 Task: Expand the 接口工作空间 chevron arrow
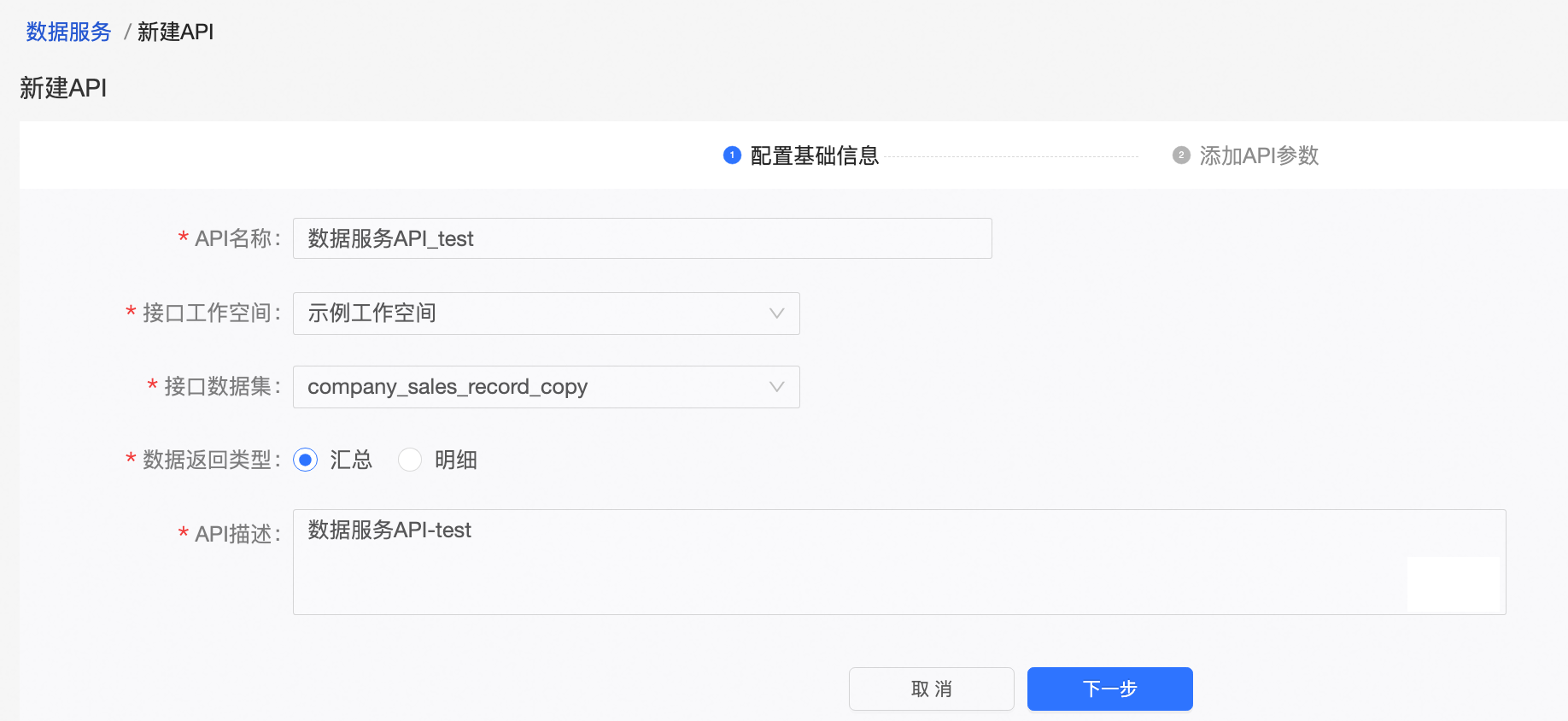776,314
